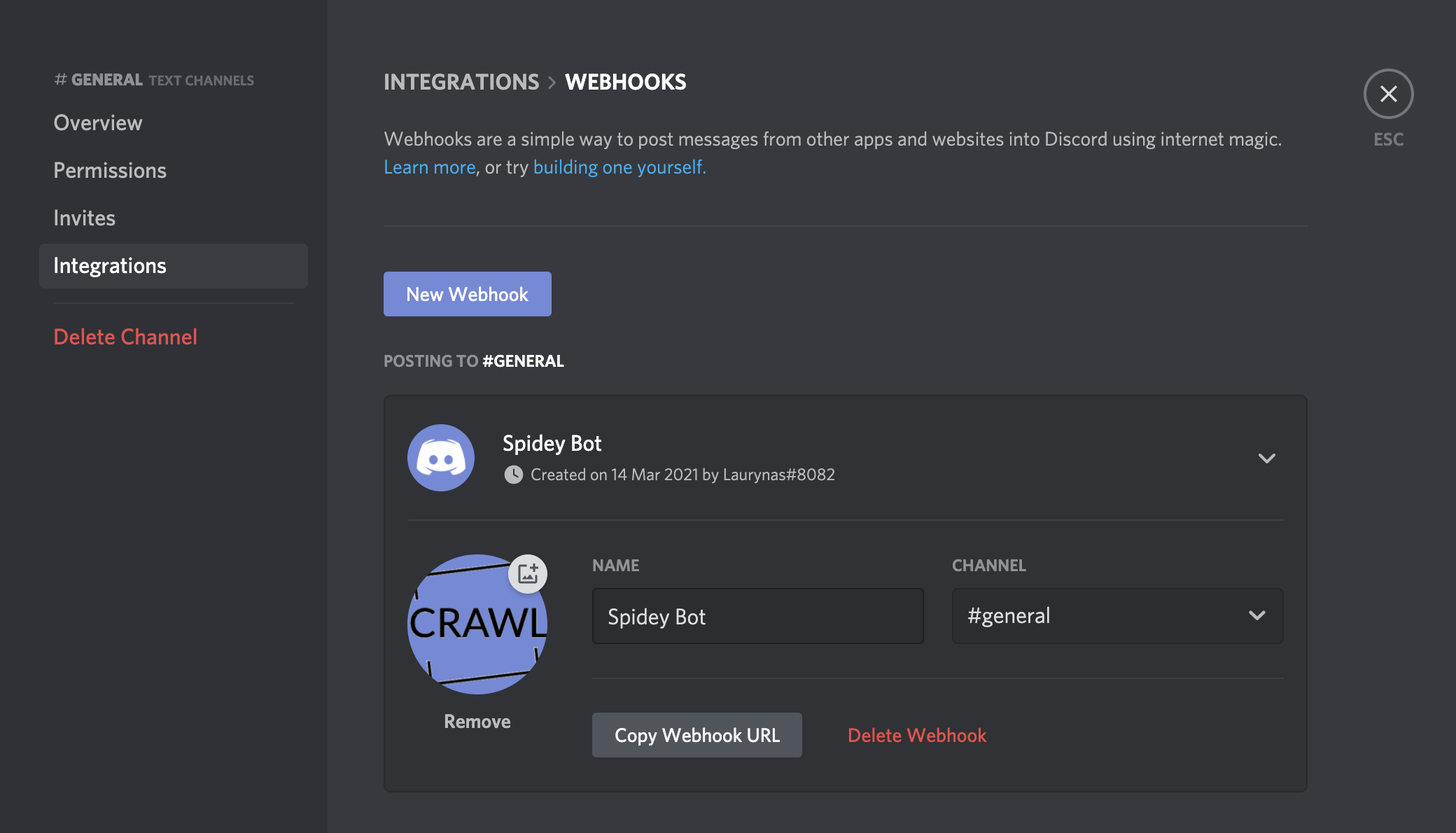The width and height of the screenshot is (1456, 833).
Task: Click the Integrations menu item
Action: coord(109,265)
